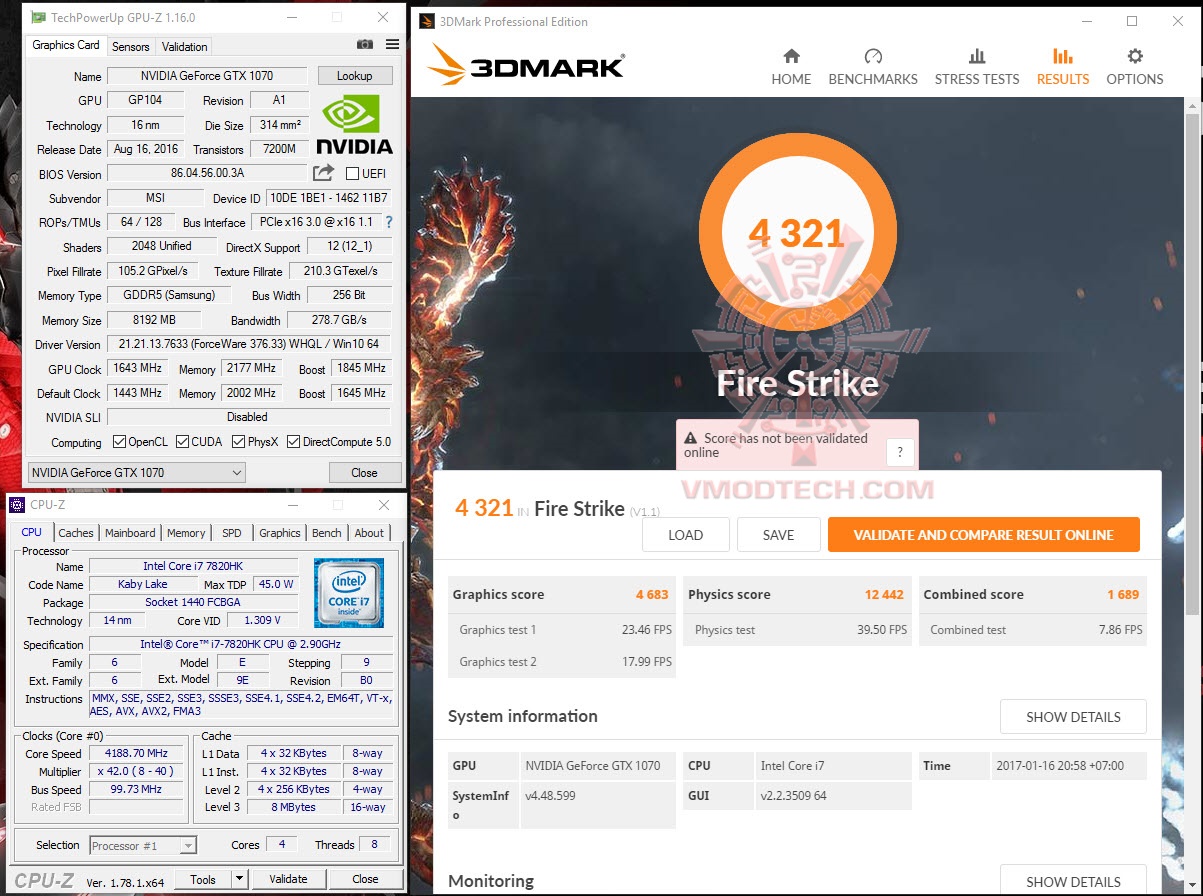Click Validate and Compare Result Online
Image resolution: width=1203 pixels, height=896 pixels.
click(983, 535)
